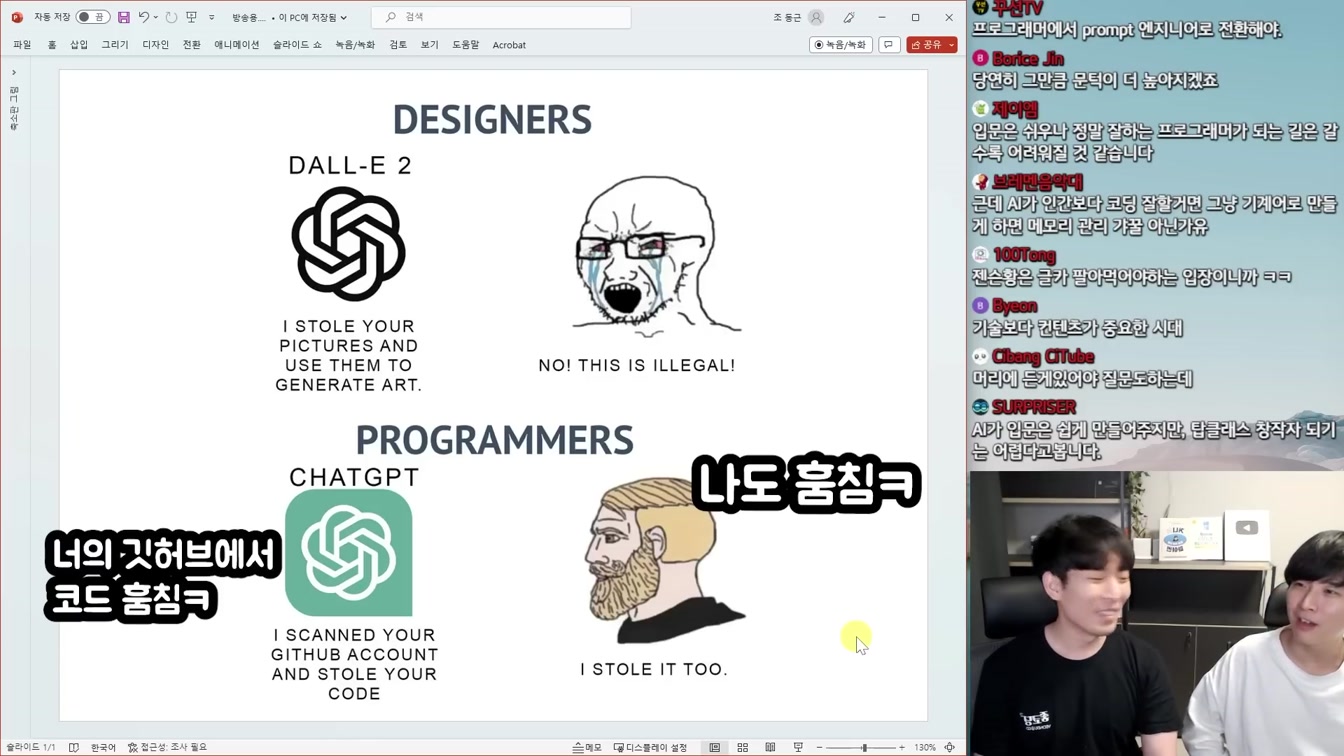
Task: Click the 녹음/녹화 record button at top right
Action: 840,45
